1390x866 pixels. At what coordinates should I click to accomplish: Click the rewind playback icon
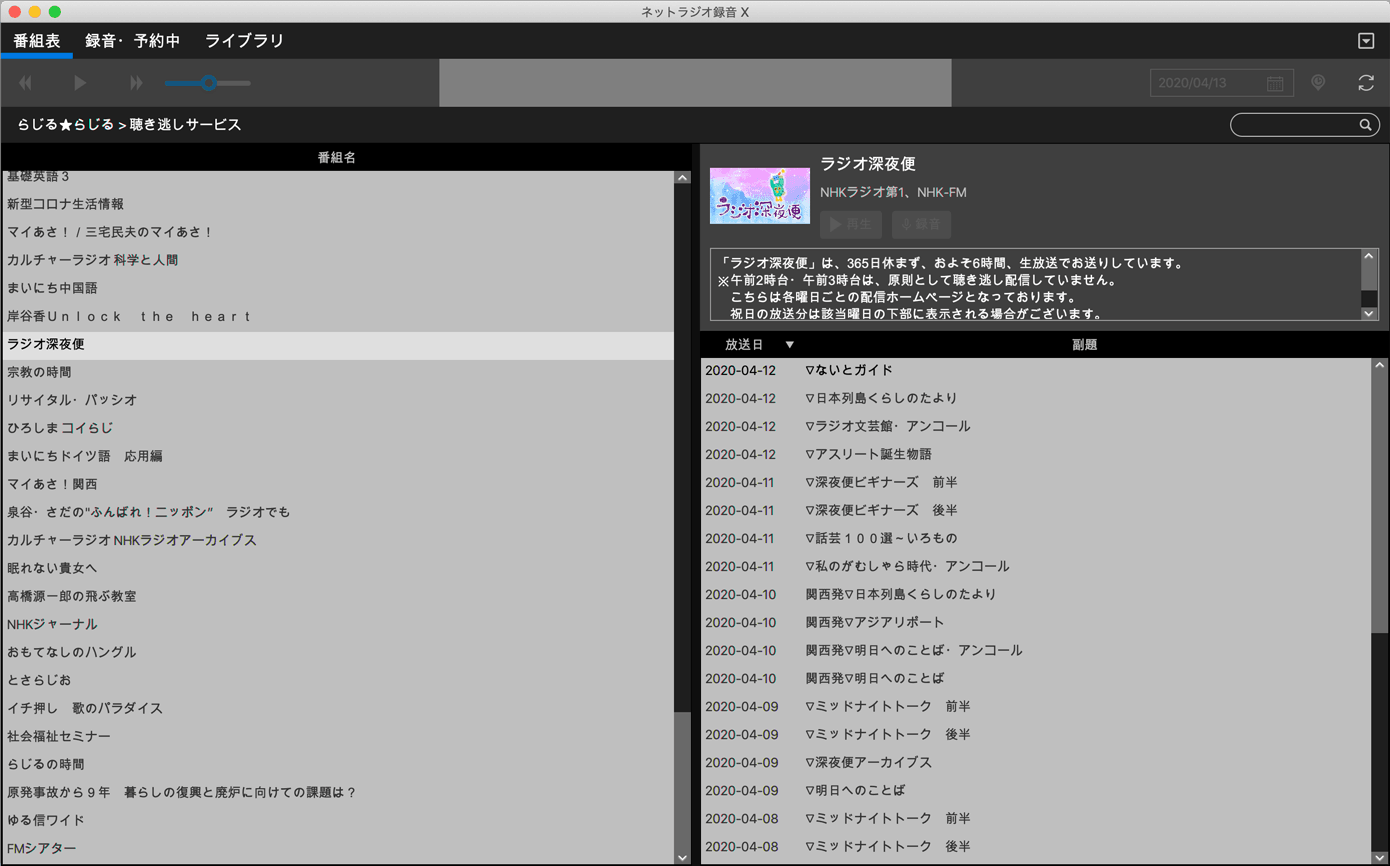click(x=26, y=83)
